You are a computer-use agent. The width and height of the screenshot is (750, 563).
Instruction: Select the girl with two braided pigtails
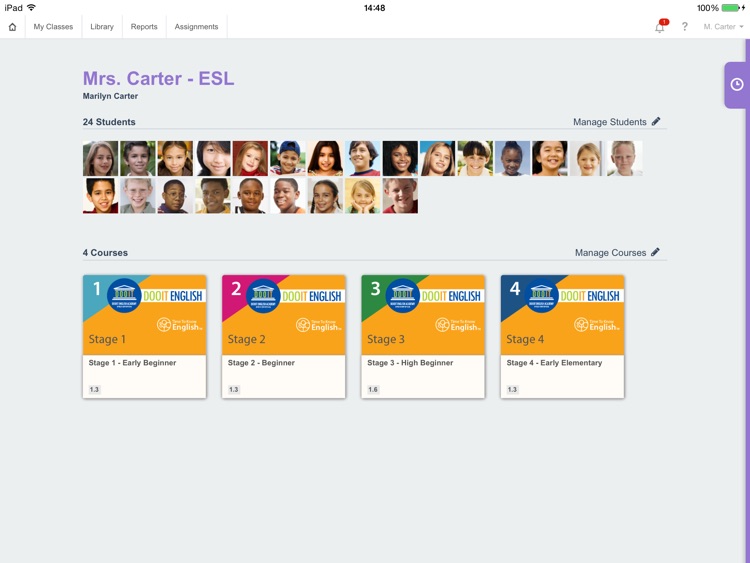[x=325, y=196]
